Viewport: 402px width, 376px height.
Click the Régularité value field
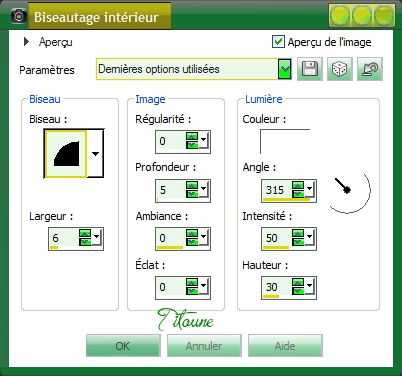(171, 142)
